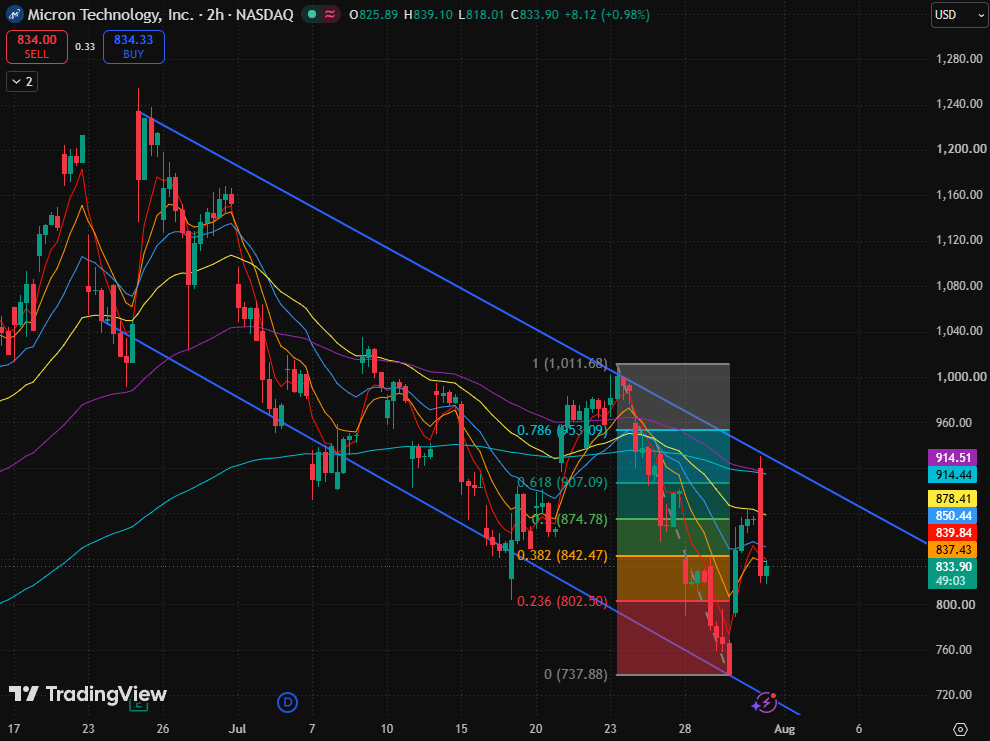Click the 720.00 price axis label
Image resolution: width=990 pixels, height=741 pixels.
(x=954, y=694)
